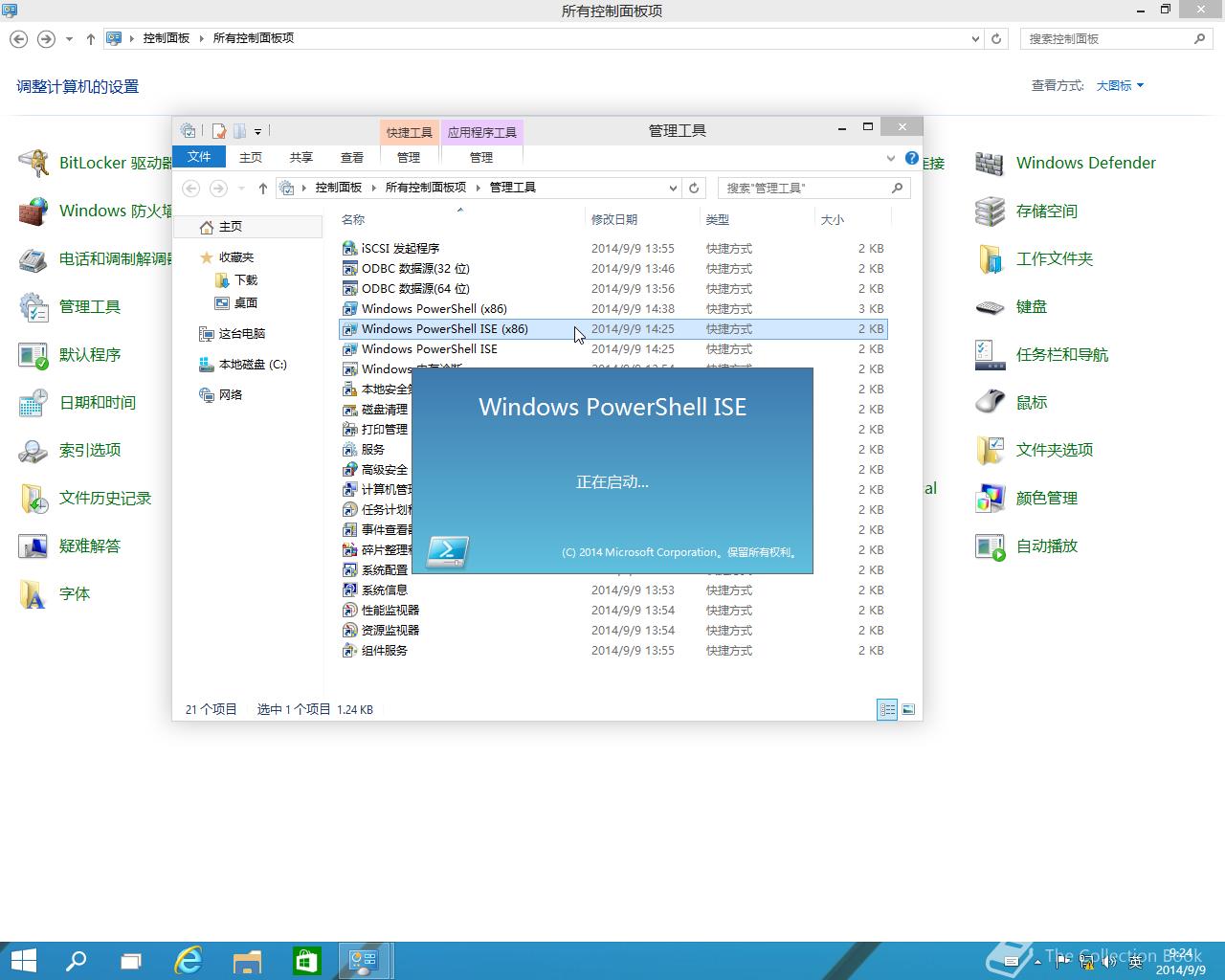Go up one level in 管理工具 window
The height and width of the screenshot is (980, 1225).
pos(263,189)
